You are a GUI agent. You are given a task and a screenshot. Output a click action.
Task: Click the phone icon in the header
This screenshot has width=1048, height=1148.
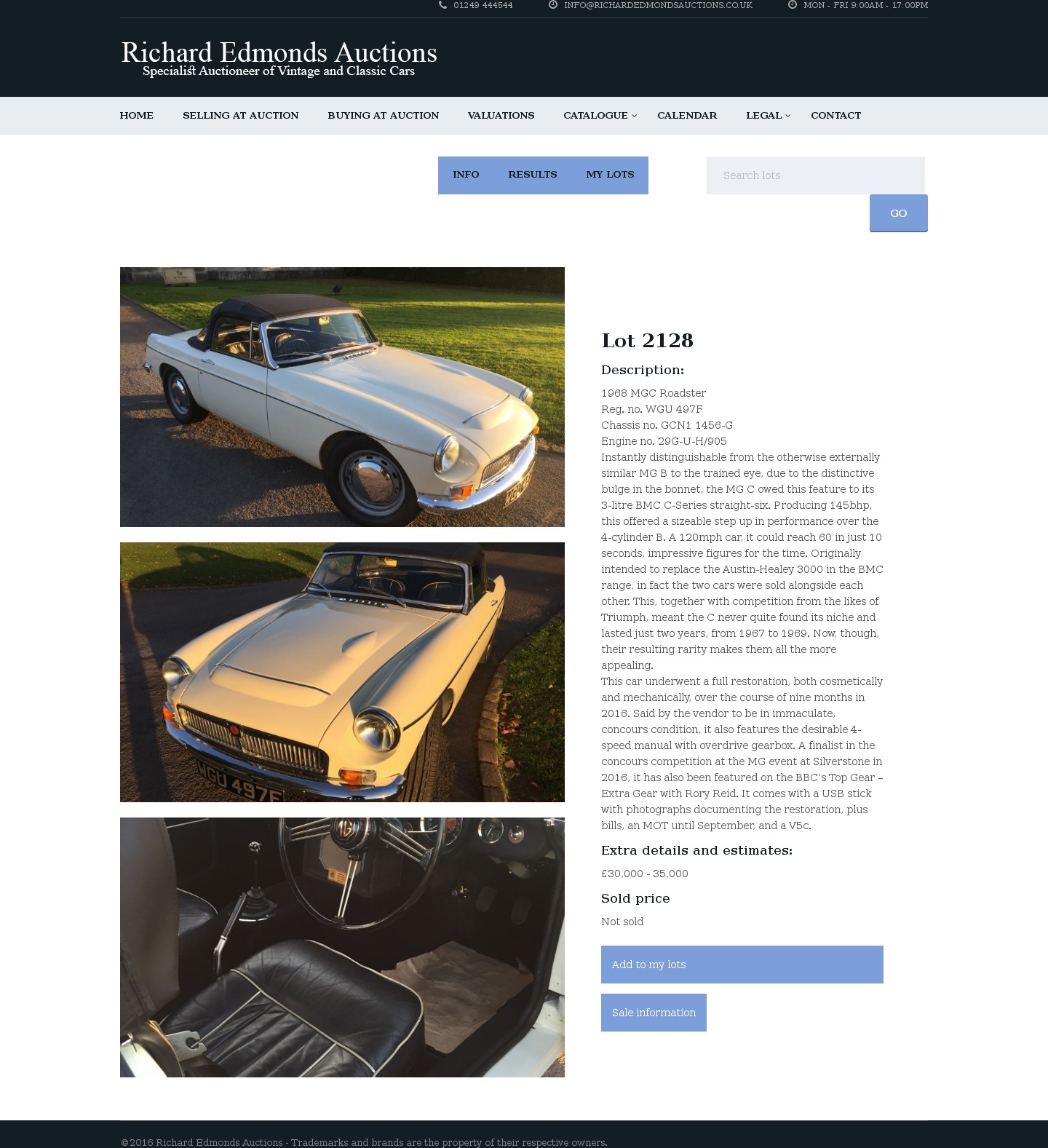[x=442, y=5]
